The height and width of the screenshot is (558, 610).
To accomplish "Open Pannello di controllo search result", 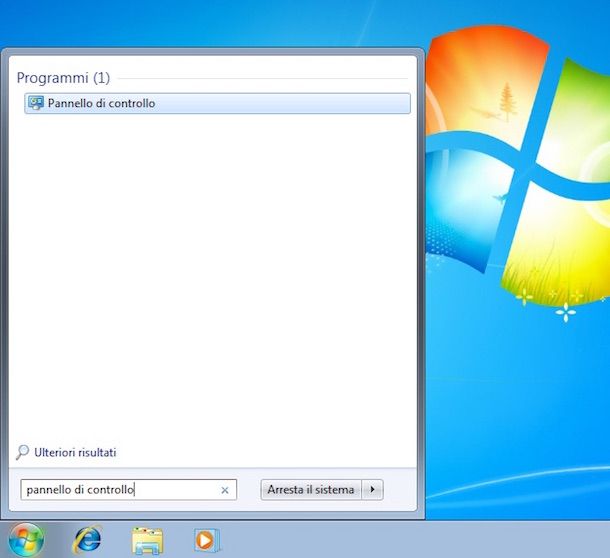I will pos(217,103).
